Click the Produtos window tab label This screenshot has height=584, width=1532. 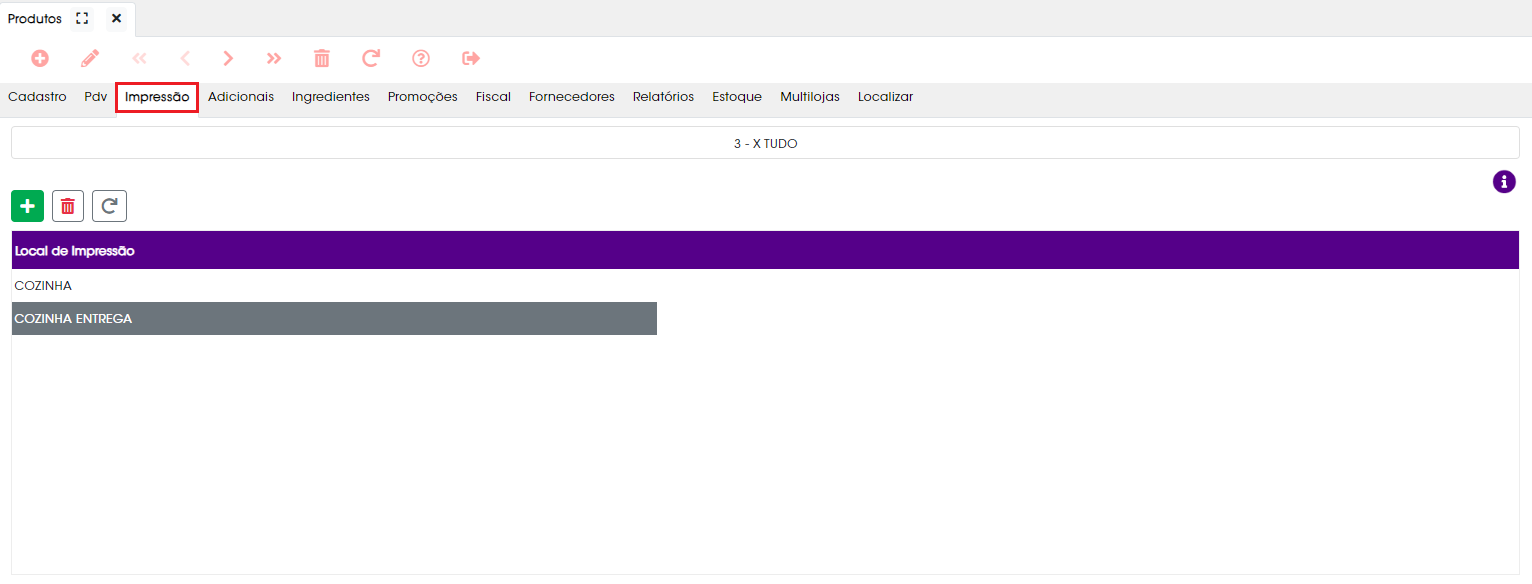[35, 19]
